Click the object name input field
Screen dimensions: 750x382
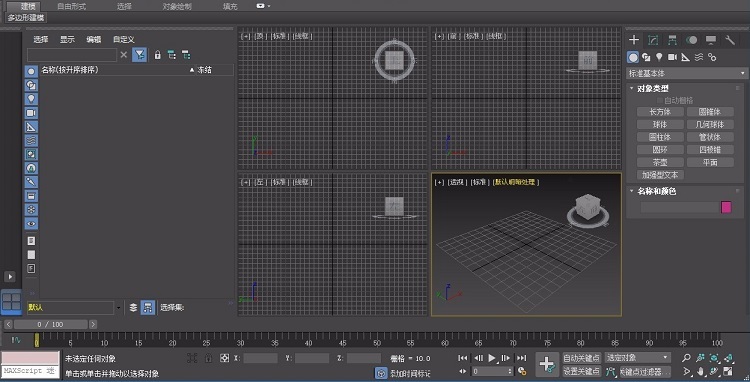pos(679,207)
